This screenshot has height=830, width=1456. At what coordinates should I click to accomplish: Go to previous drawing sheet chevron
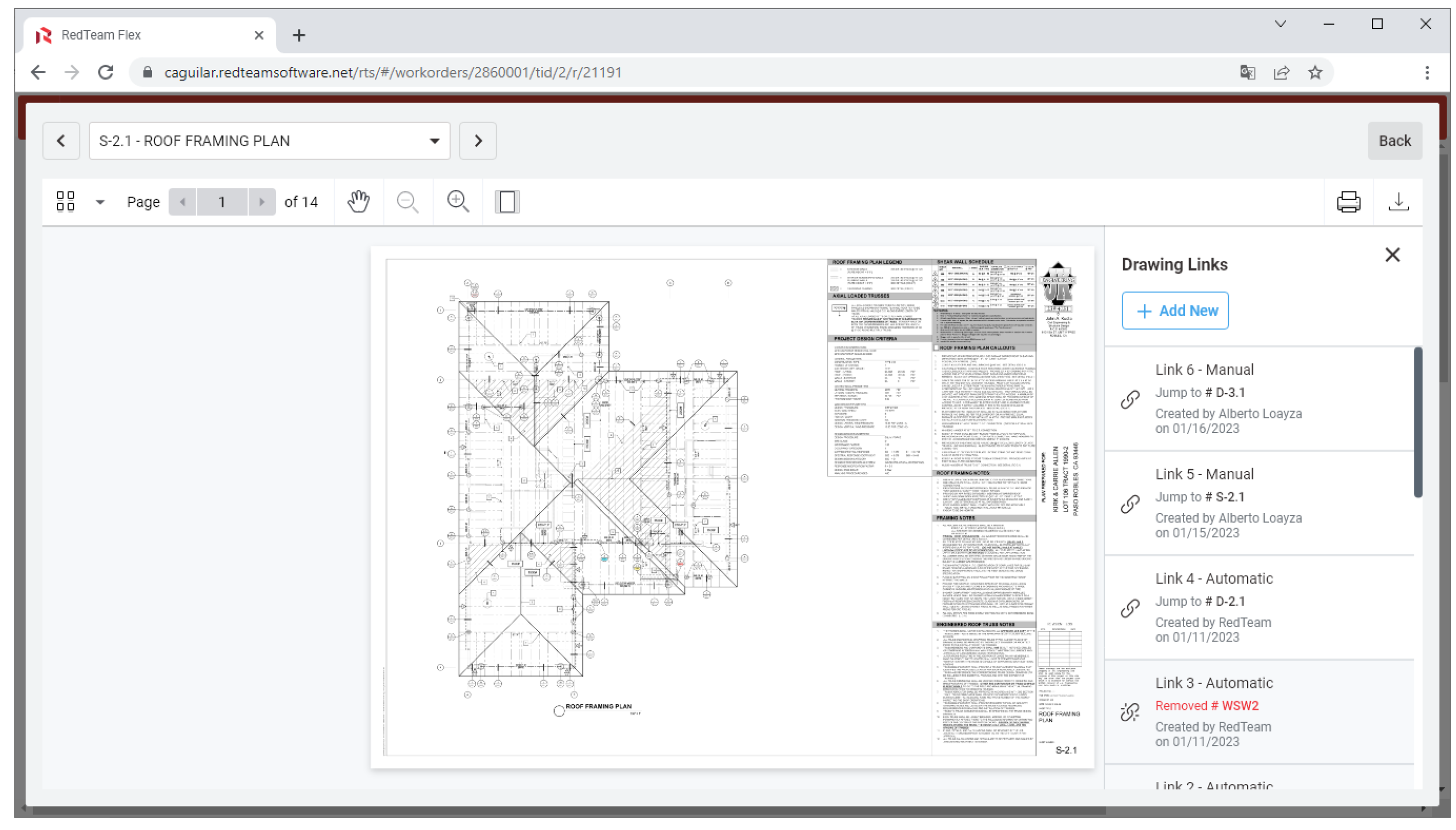[x=61, y=141]
